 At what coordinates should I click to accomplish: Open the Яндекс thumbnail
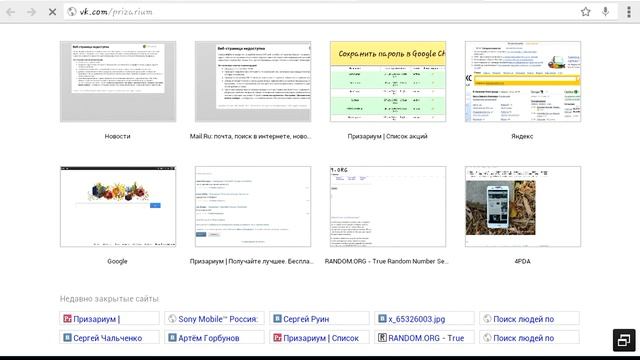(523, 81)
